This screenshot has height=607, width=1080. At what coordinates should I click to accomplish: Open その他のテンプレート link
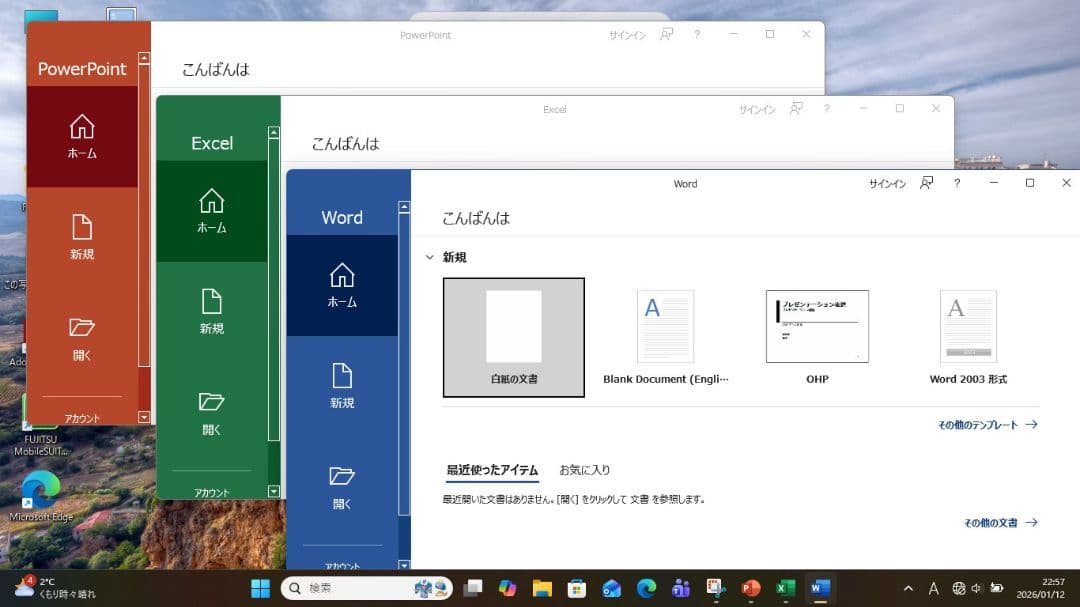coord(988,424)
